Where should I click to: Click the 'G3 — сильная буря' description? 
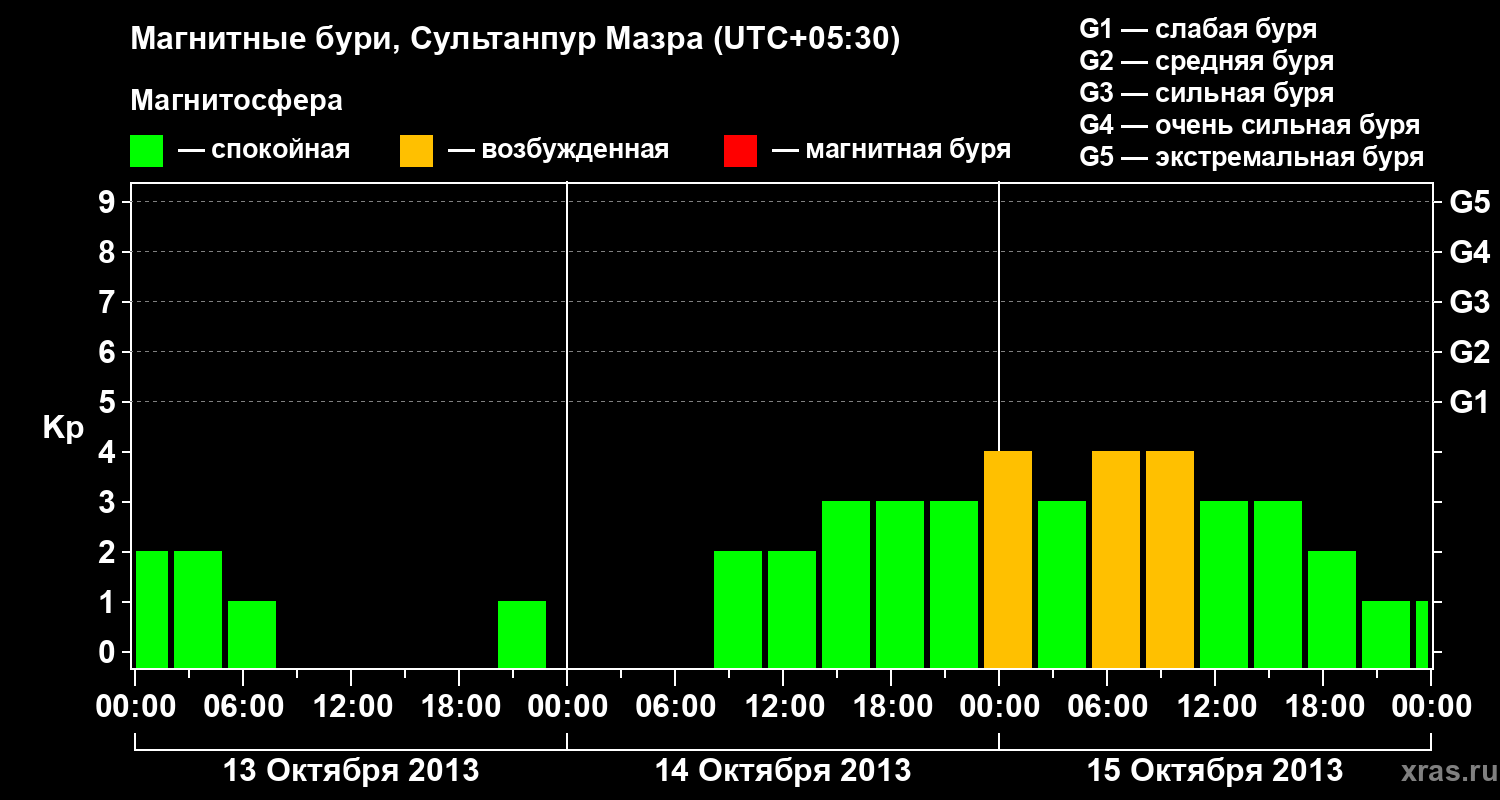pyautogui.click(x=1206, y=93)
